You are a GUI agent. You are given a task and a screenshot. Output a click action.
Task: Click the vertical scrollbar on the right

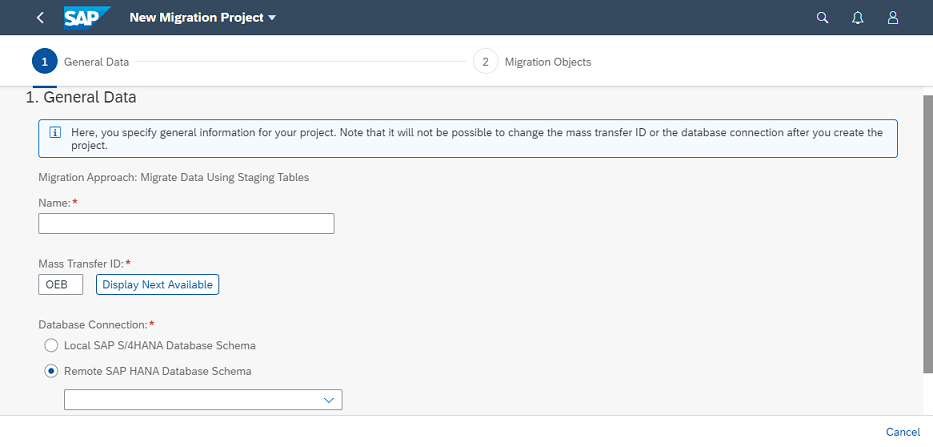(928, 234)
